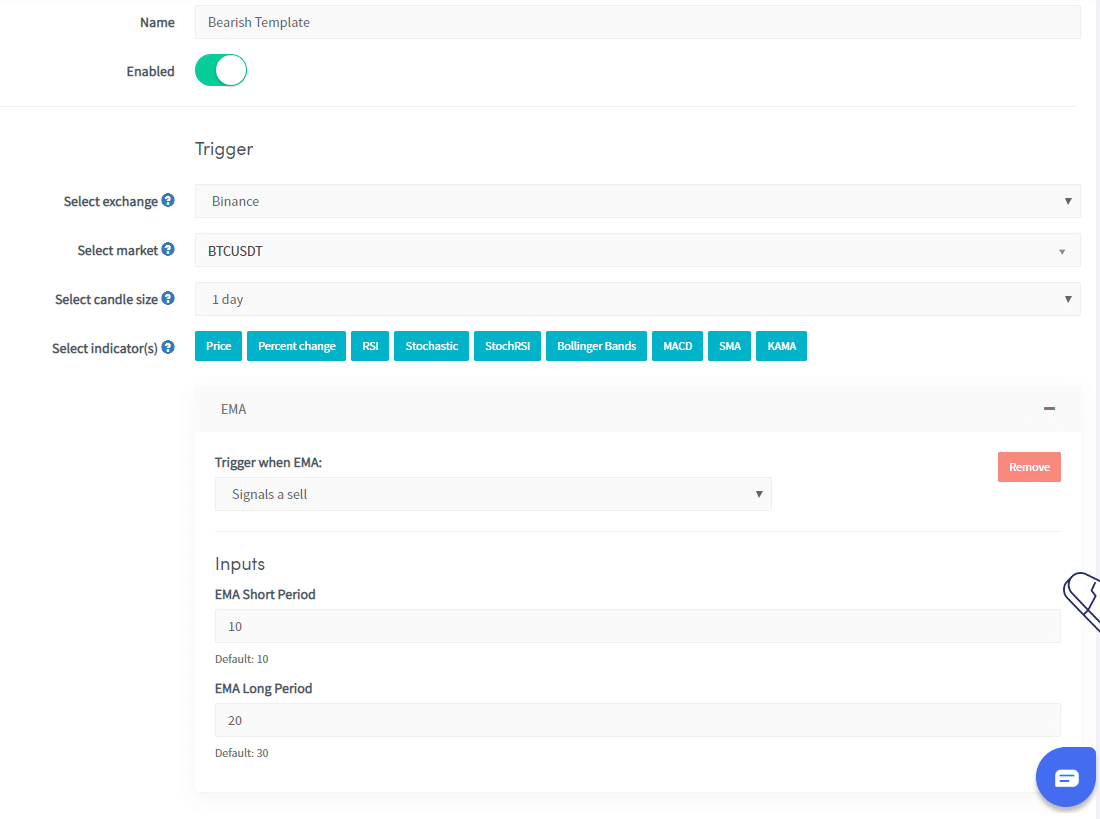
Task: Click the EMA Long Period input
Action: tap(637, 720)
